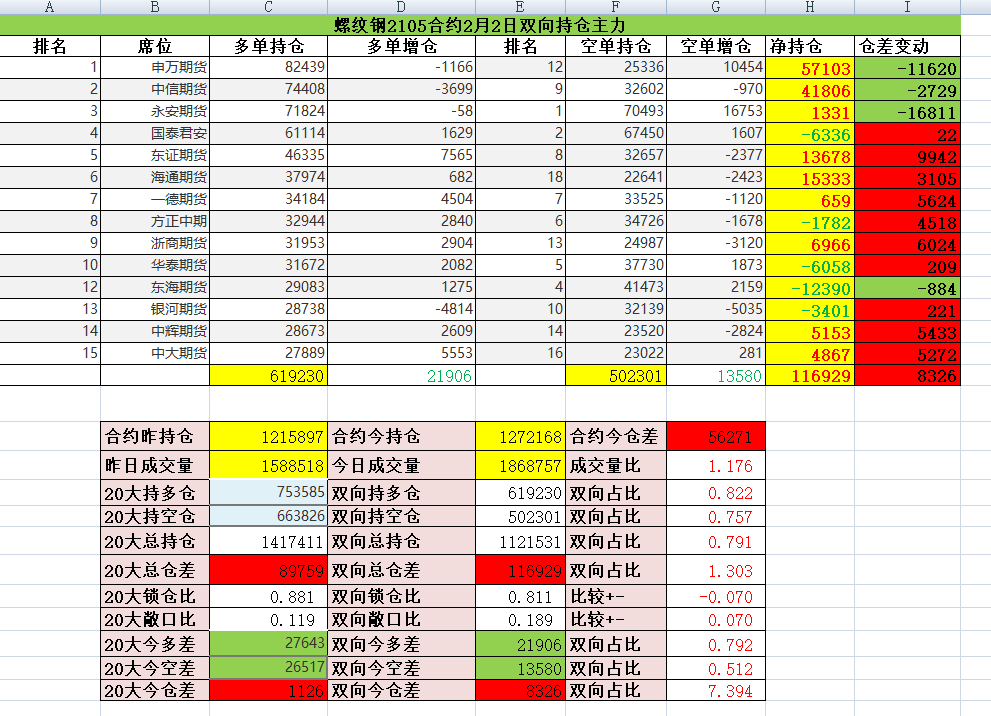Click the 双向今空差 label cell

coord(401,668)
